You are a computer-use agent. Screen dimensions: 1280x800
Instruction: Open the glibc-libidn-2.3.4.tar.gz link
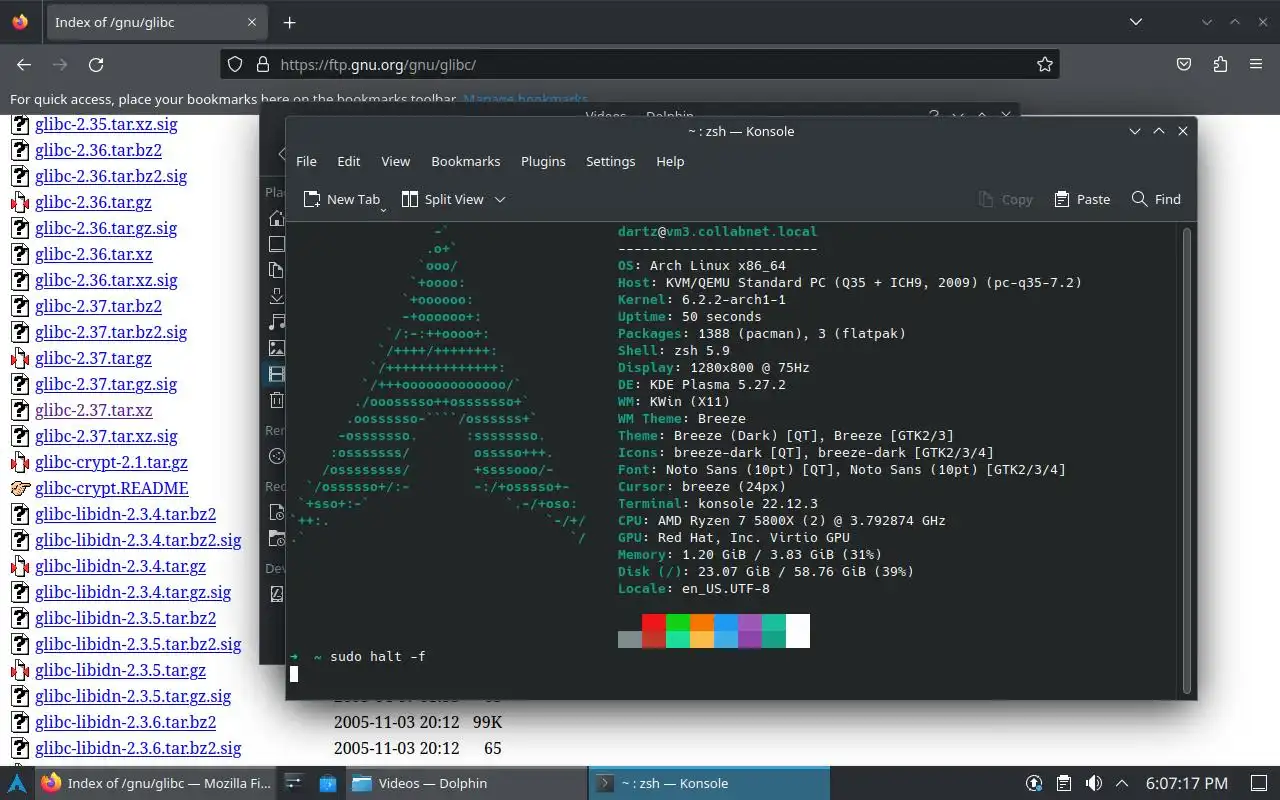pos(120,566)
